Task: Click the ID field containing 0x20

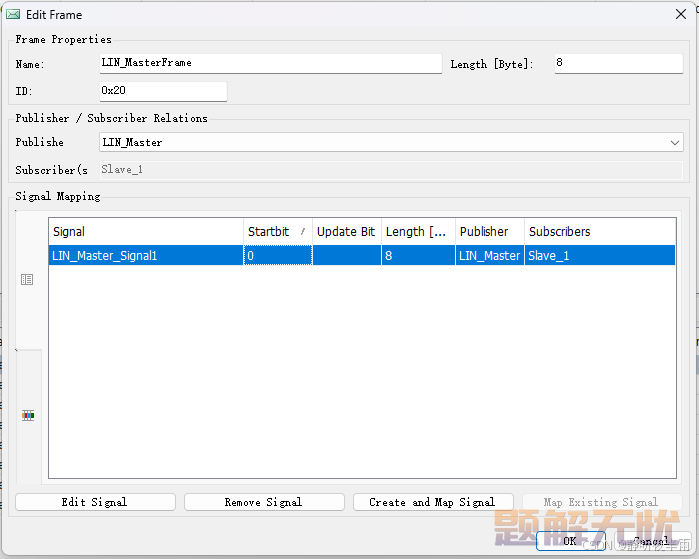Action: click(163, 90)
